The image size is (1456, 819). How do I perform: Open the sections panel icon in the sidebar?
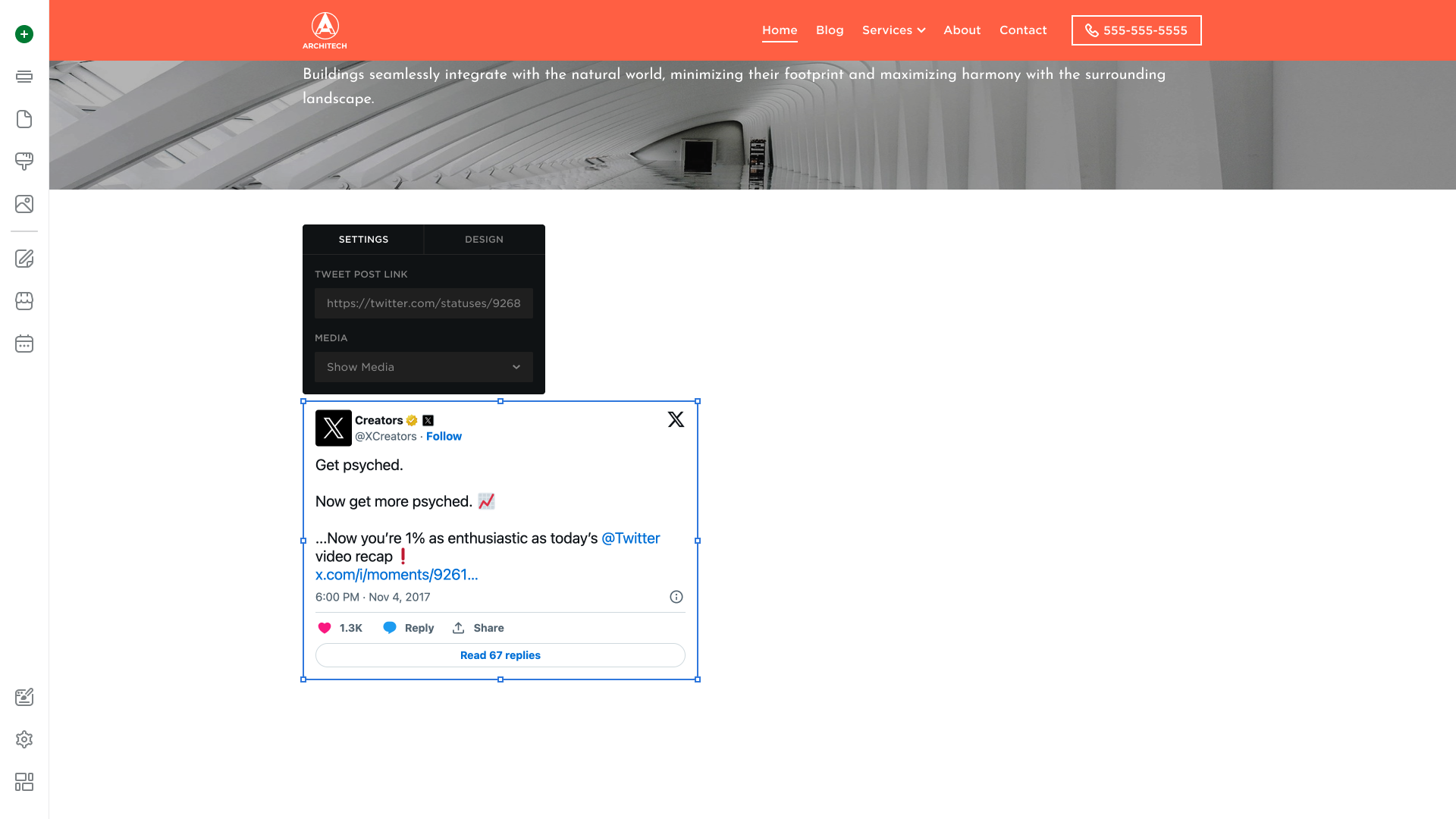click(24, 77)
